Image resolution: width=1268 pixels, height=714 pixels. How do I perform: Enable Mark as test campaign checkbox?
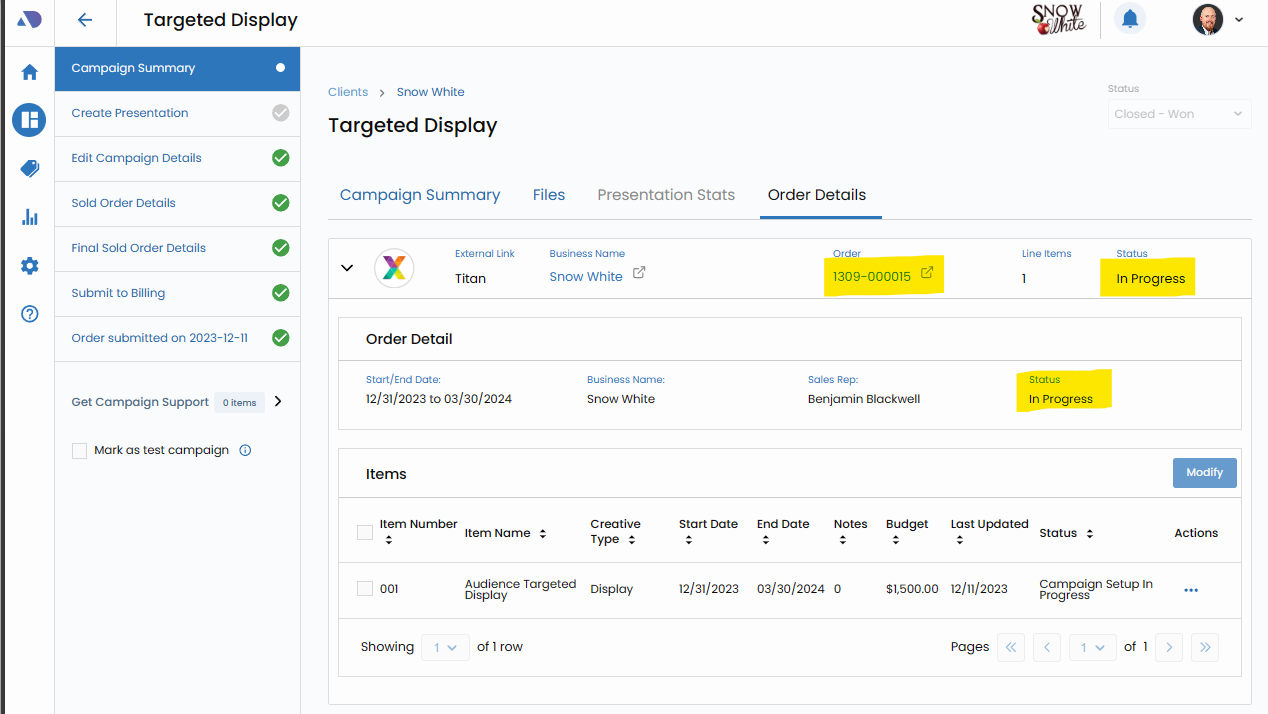(80, 451)
